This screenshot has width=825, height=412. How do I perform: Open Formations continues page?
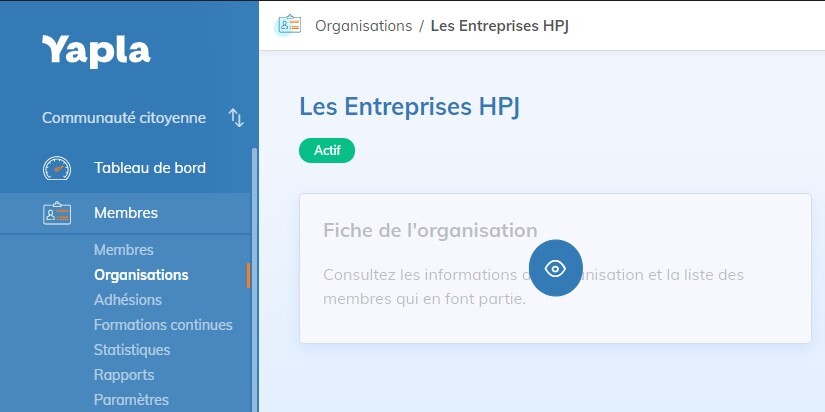click(163, 325)
